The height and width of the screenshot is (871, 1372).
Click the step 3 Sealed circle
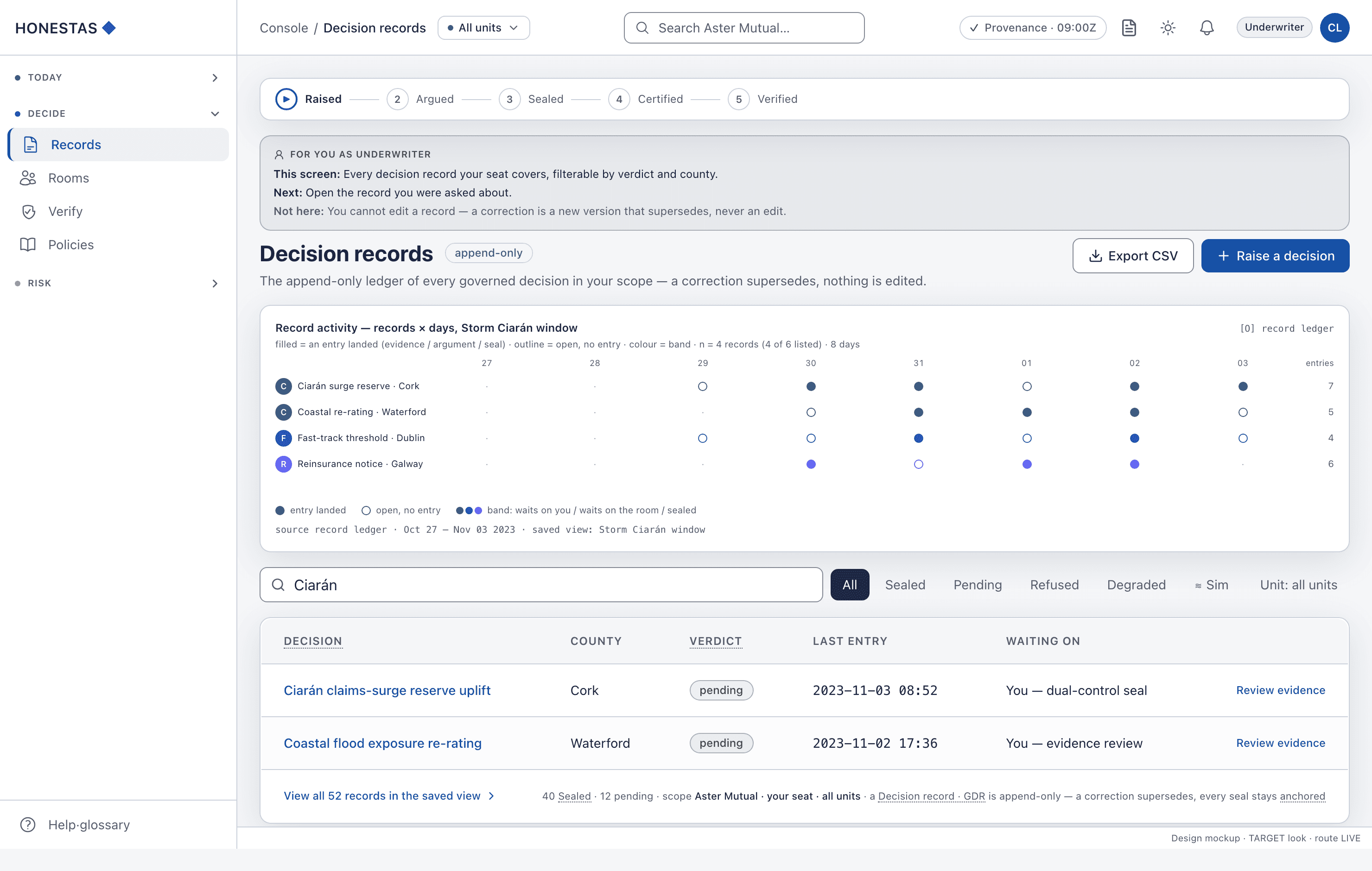click(x=509, y=99)
